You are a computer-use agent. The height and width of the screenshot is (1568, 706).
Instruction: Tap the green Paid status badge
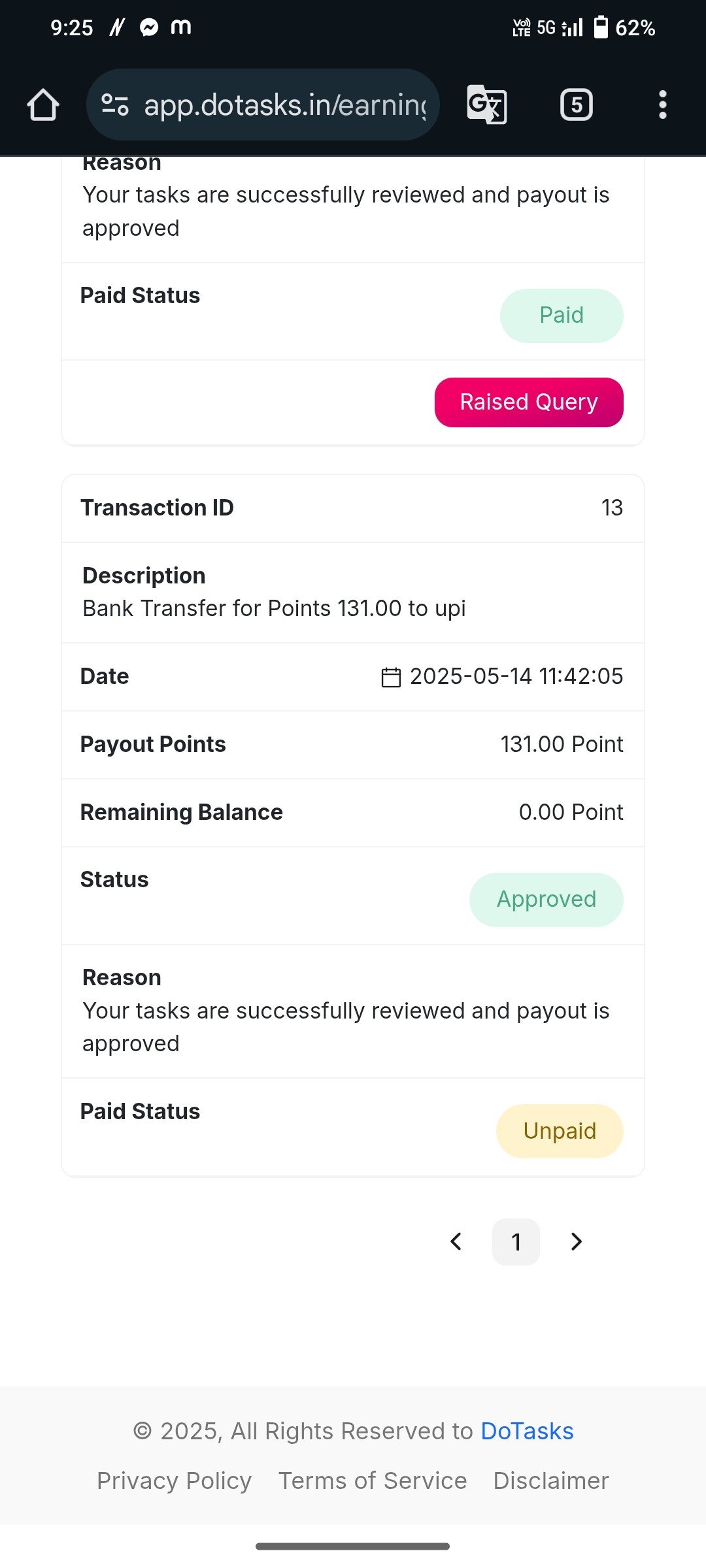(x=562, y=316)
